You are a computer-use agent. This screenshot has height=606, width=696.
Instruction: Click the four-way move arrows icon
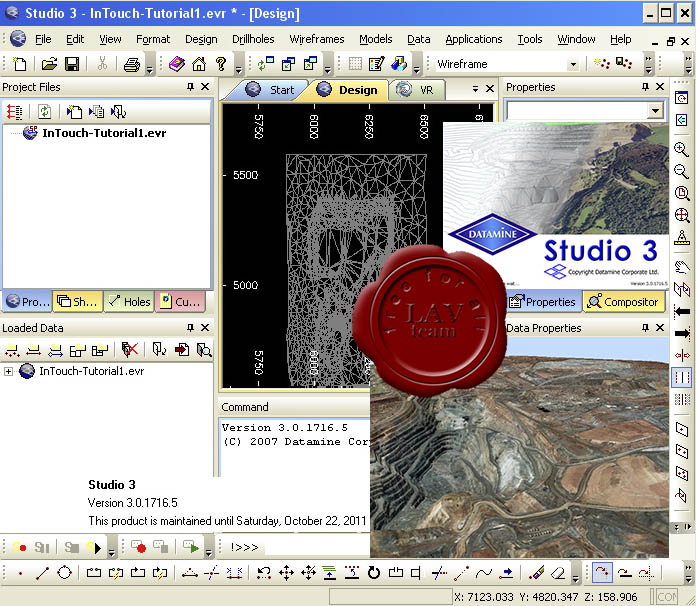286,573
